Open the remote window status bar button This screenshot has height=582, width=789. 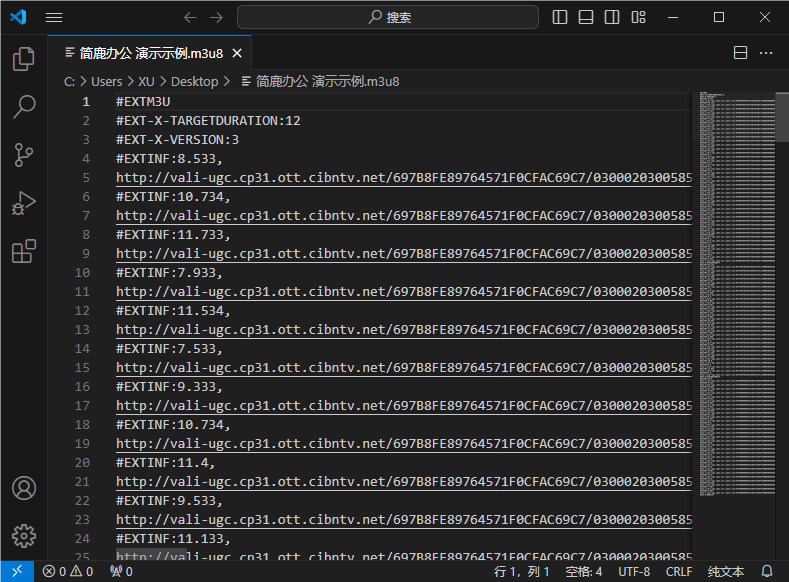click(x=17, y=571)
